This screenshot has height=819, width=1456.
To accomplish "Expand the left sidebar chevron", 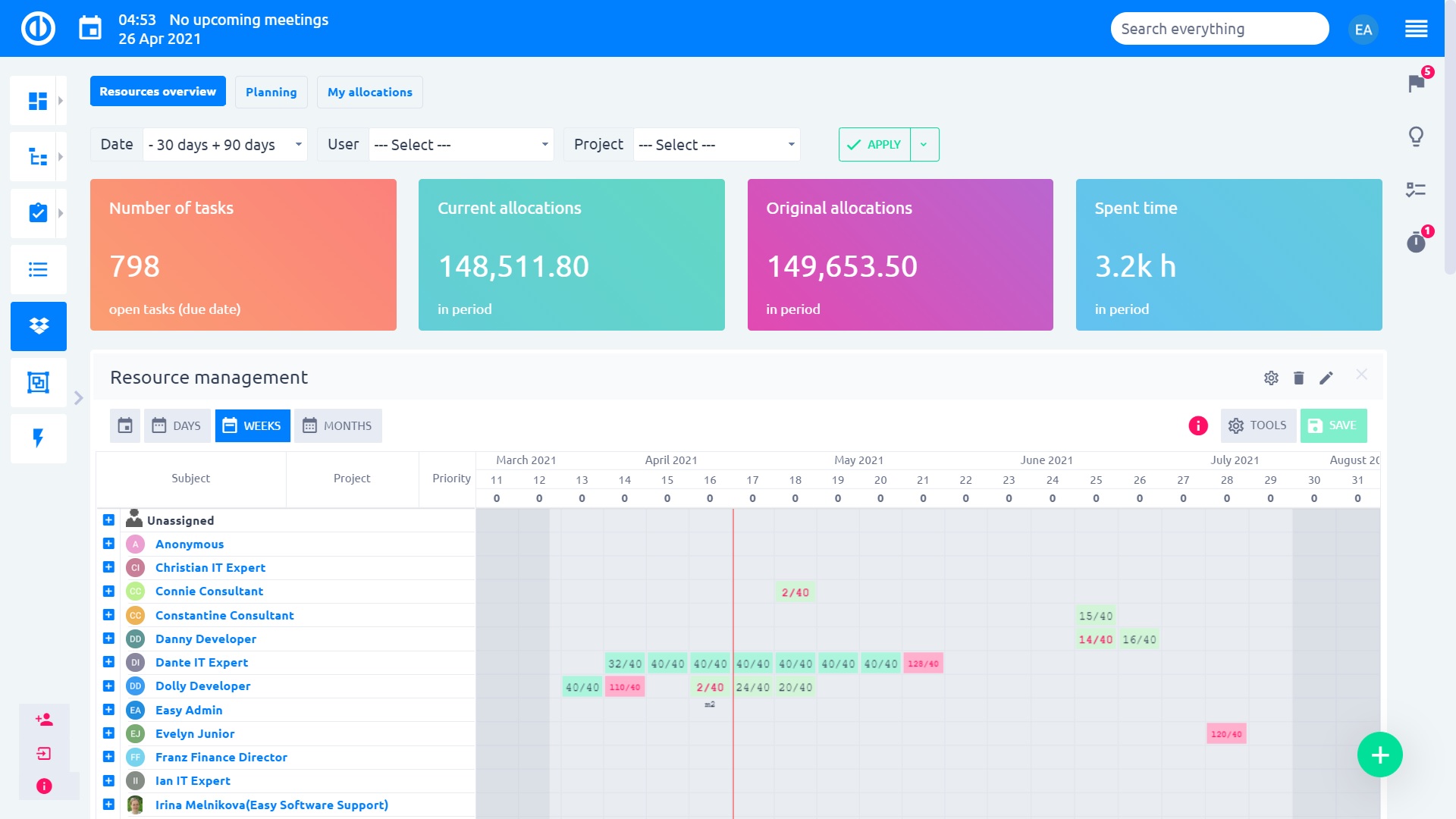I will [x=78, y=398].
